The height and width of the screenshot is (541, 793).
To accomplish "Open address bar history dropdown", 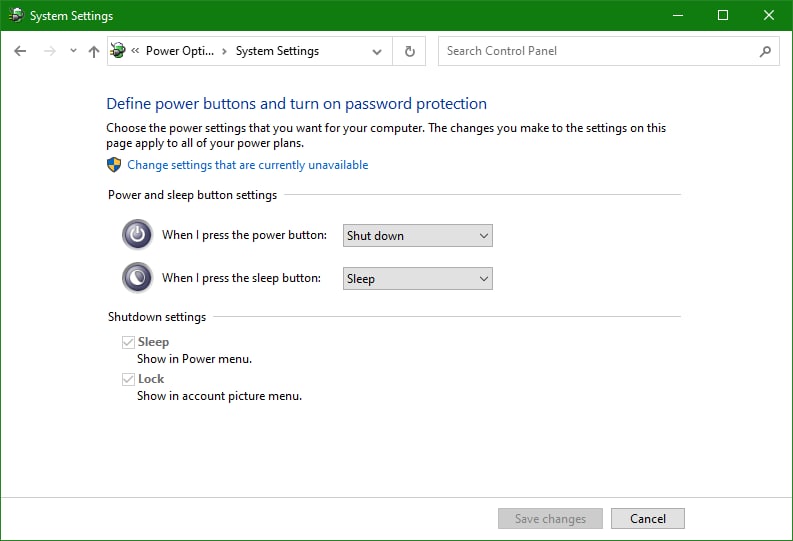I will coord(377,51).
